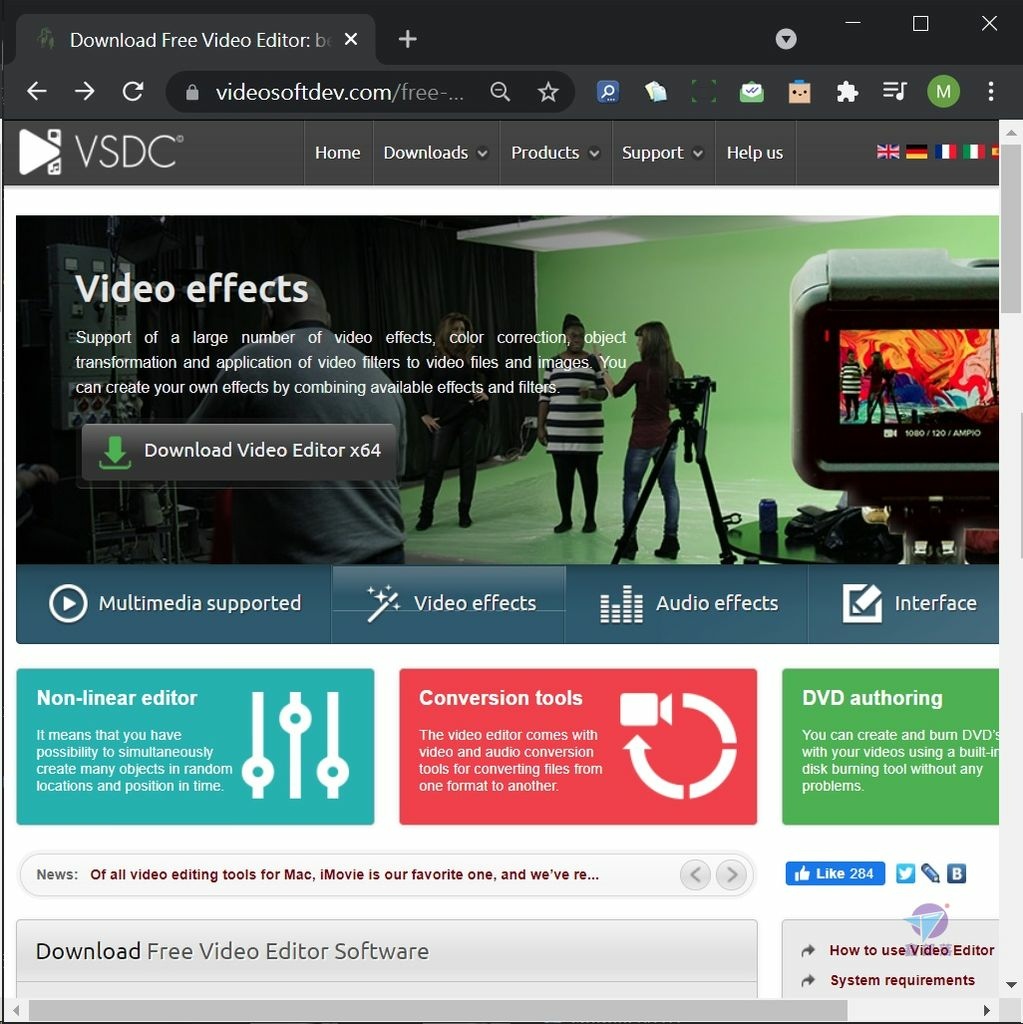This screenshot has width=1023, height=1024.
Task: Switch language to German flag
Action: tap(917, 152)
